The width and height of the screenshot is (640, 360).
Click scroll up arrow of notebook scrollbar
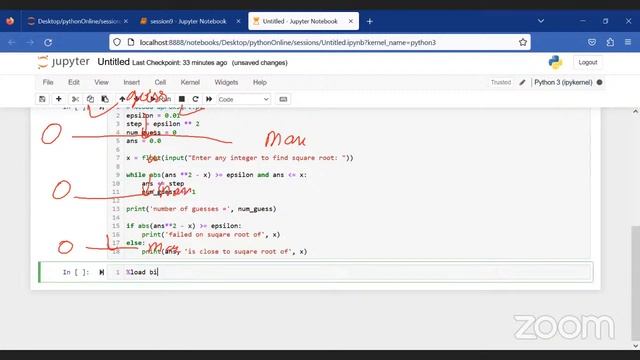point(635,111)
